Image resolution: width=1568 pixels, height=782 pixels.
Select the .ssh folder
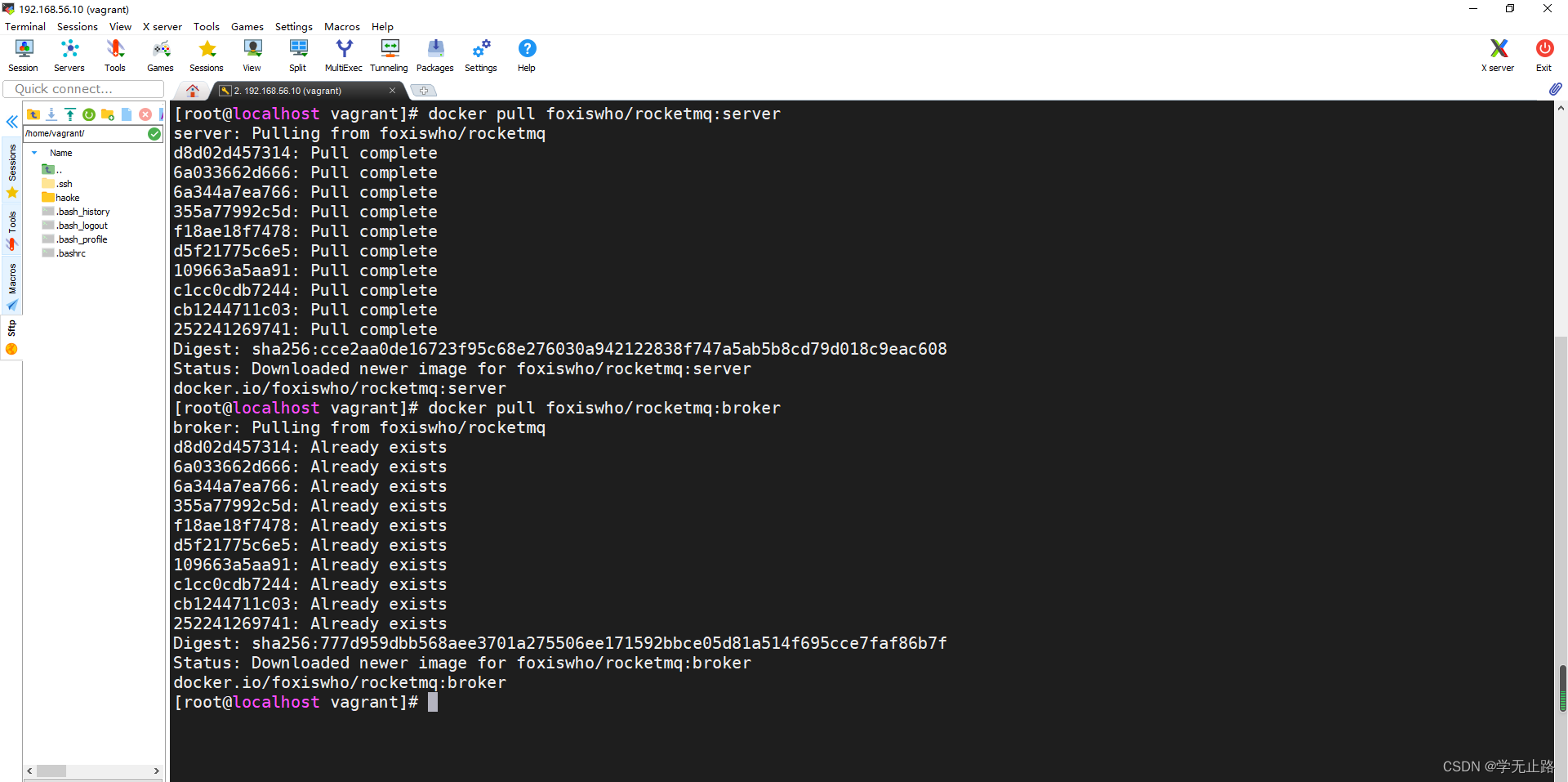click(57, 183)
